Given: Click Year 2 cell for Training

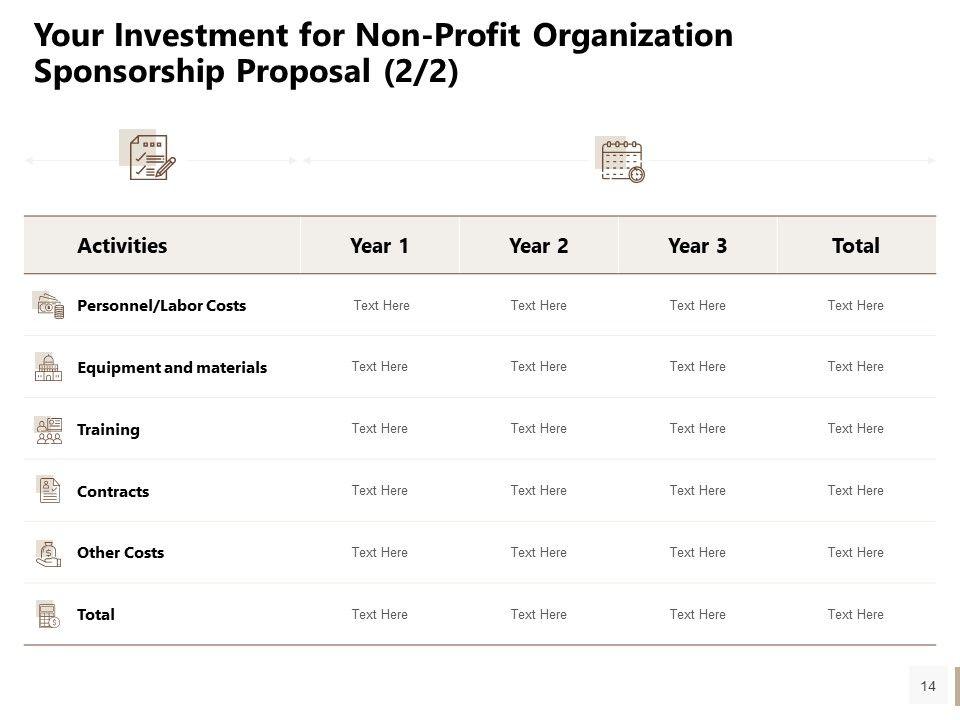Looking at the screenshot, I should [538, 429].
